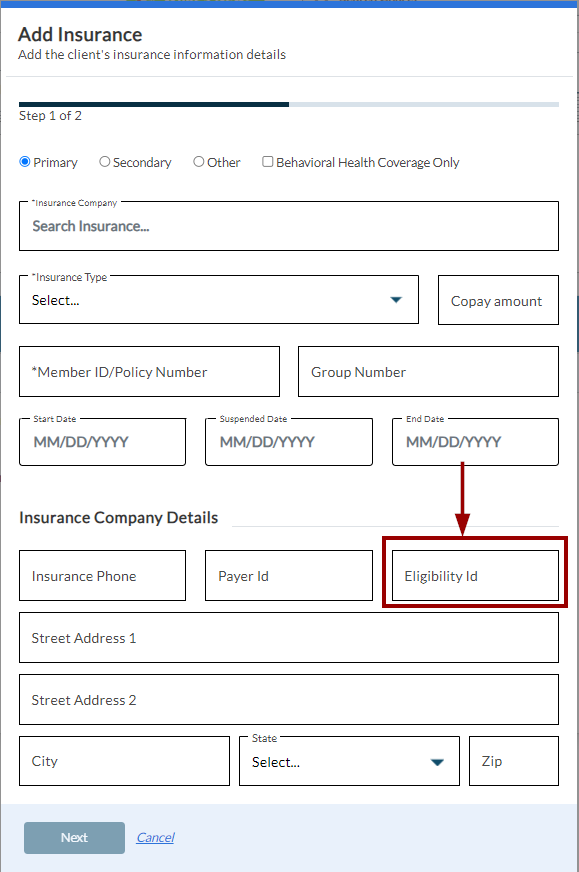Click the Search Insurance company field
The width and height of the screenshot is (579, 872).
point(289,226)
